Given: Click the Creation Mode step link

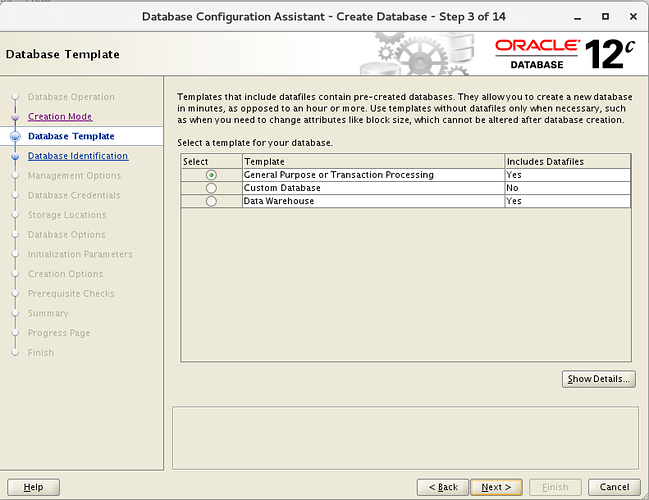Looking at the screenshot, I should [x=60, y=117].
